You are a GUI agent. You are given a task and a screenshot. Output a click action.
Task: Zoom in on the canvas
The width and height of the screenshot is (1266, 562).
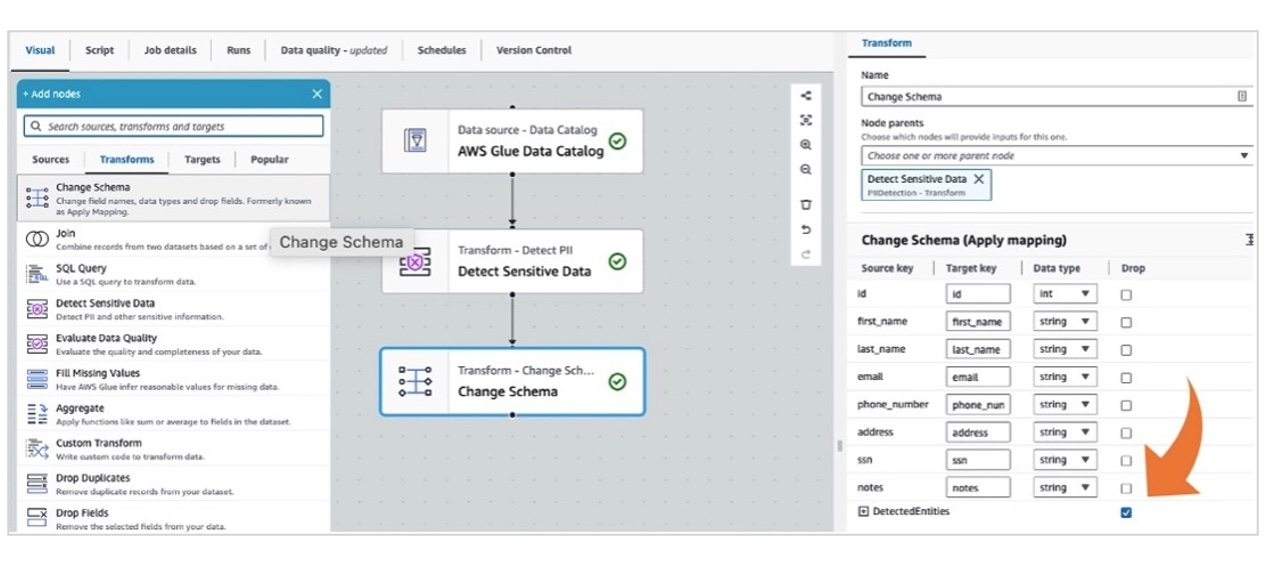point(806,145)
